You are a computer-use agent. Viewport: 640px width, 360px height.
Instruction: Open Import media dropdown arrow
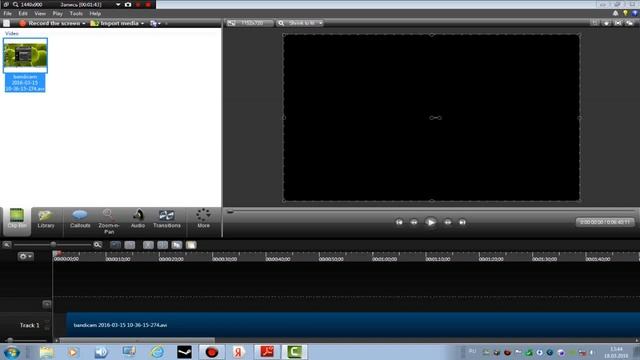[x=142, y=23]
